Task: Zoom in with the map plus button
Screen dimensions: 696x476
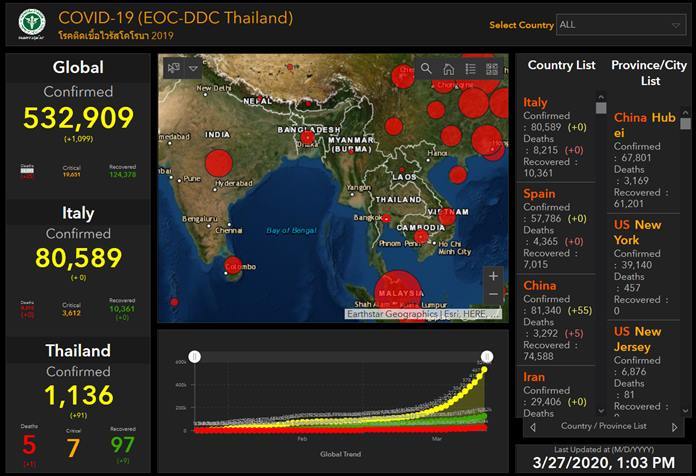Action: 493,275
